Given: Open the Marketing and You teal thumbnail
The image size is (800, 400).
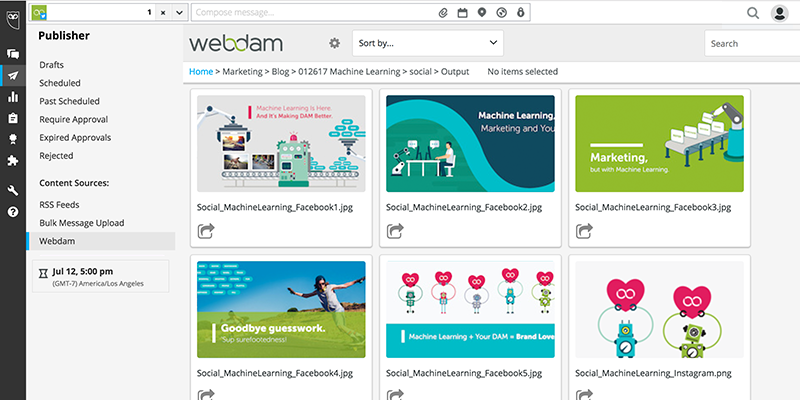Looking at the screenshot, I should pos(470,143).
